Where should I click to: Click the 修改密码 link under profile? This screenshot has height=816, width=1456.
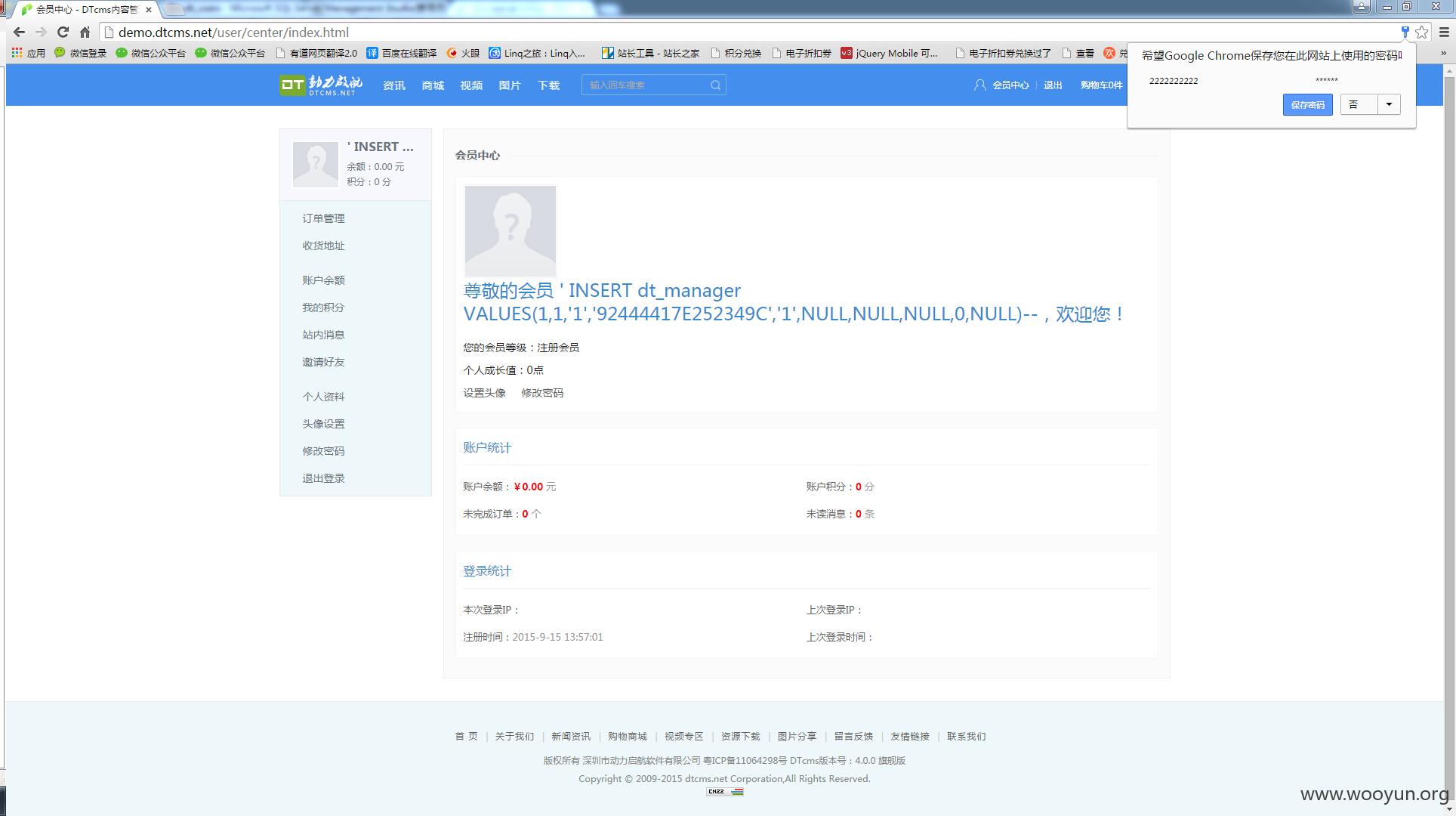coord(542,393)
